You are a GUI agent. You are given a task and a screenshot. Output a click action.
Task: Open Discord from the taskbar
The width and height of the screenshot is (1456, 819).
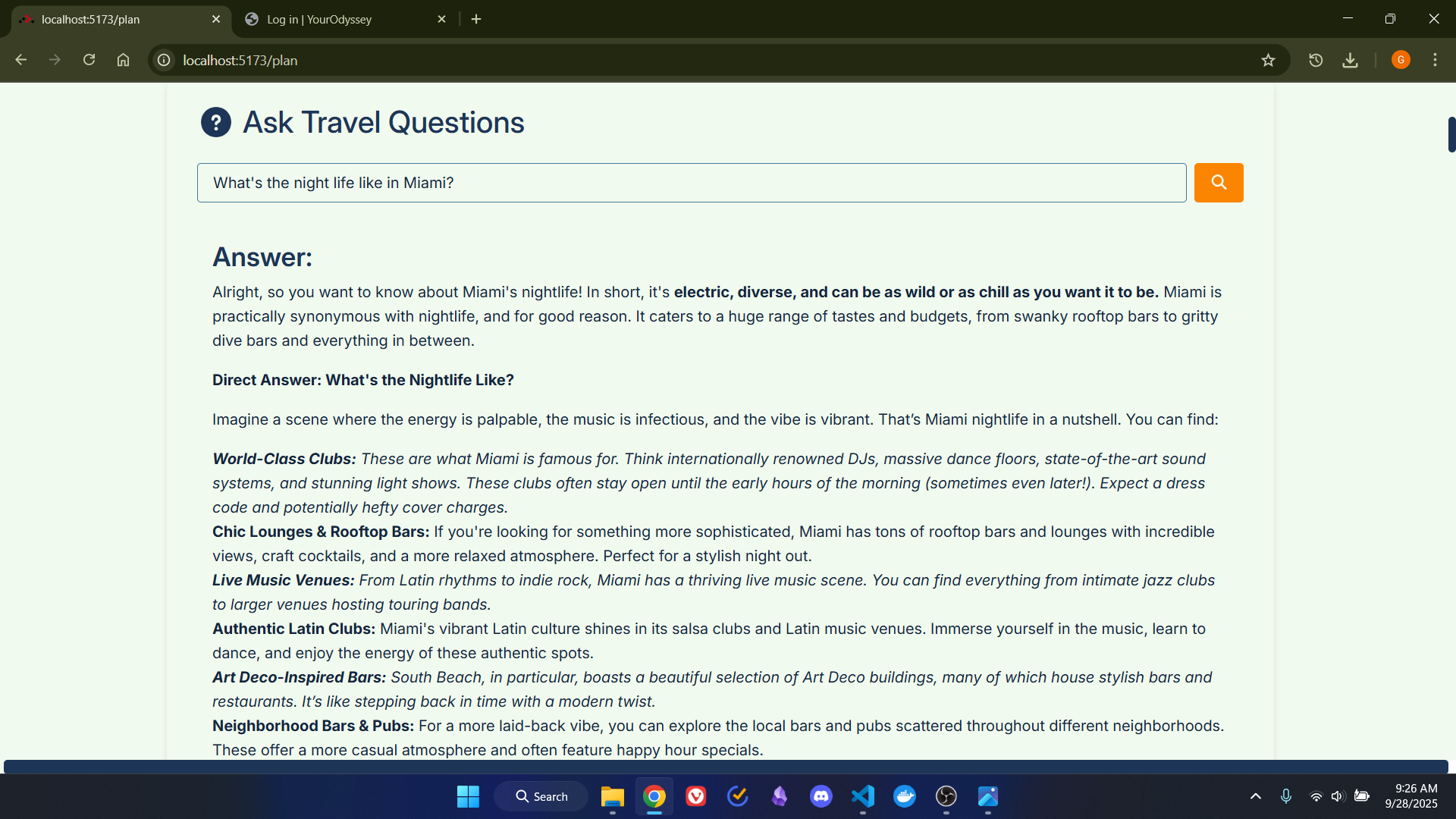point(821,796)
